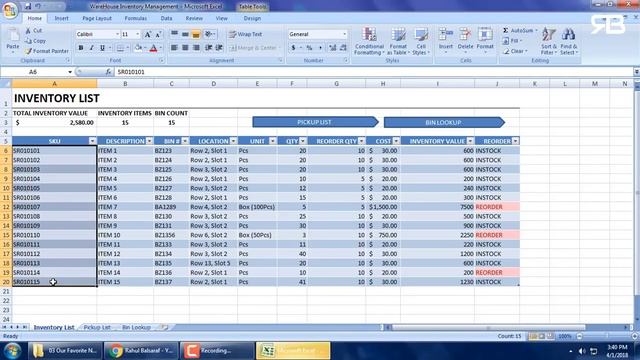This screenshot has width=640, height=360.
Task: Open Find & Select binoculars
Action: [x=568, y=41]
